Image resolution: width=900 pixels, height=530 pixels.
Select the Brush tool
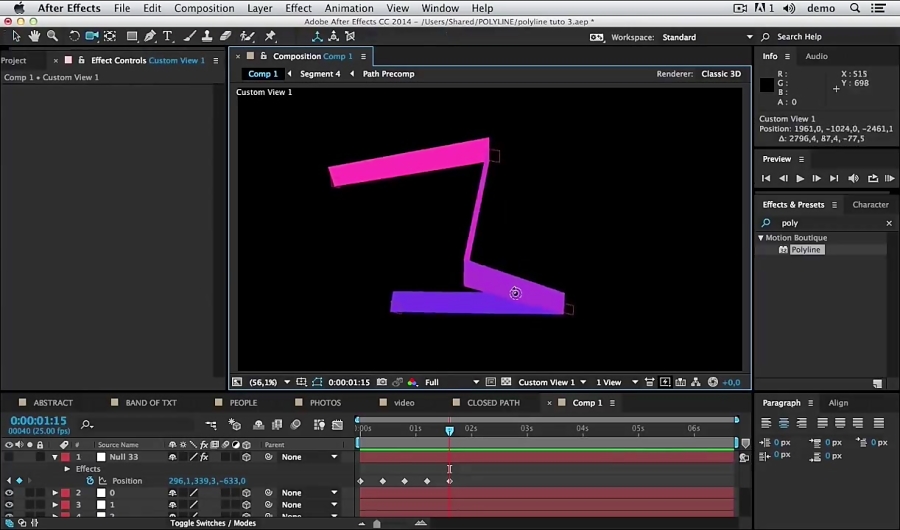click(189, 36)
